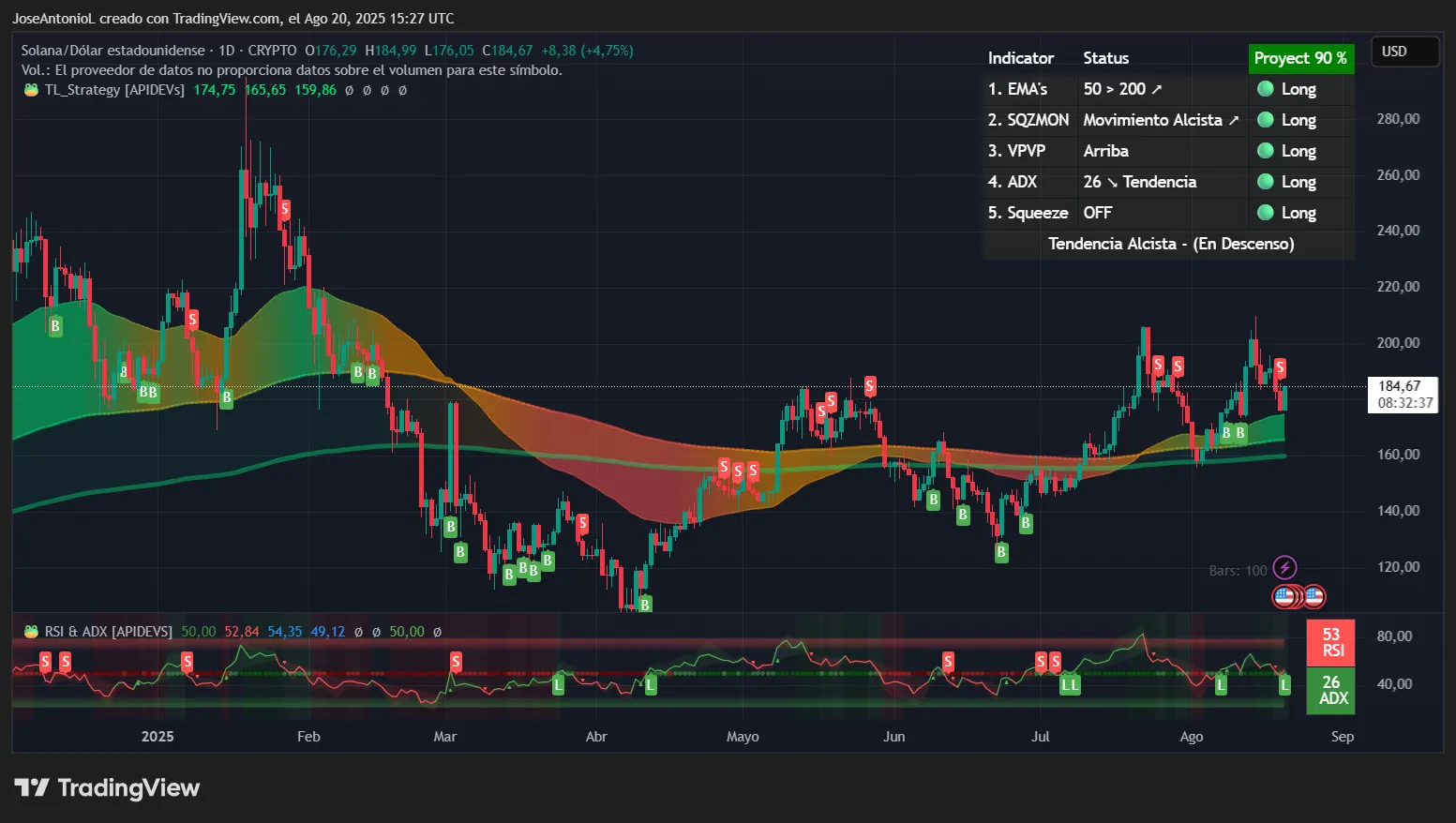Screen dimensions: 1456x823
Task: Click the purple lightning bolt near Bars: 100
Action: pos(1284,566)
